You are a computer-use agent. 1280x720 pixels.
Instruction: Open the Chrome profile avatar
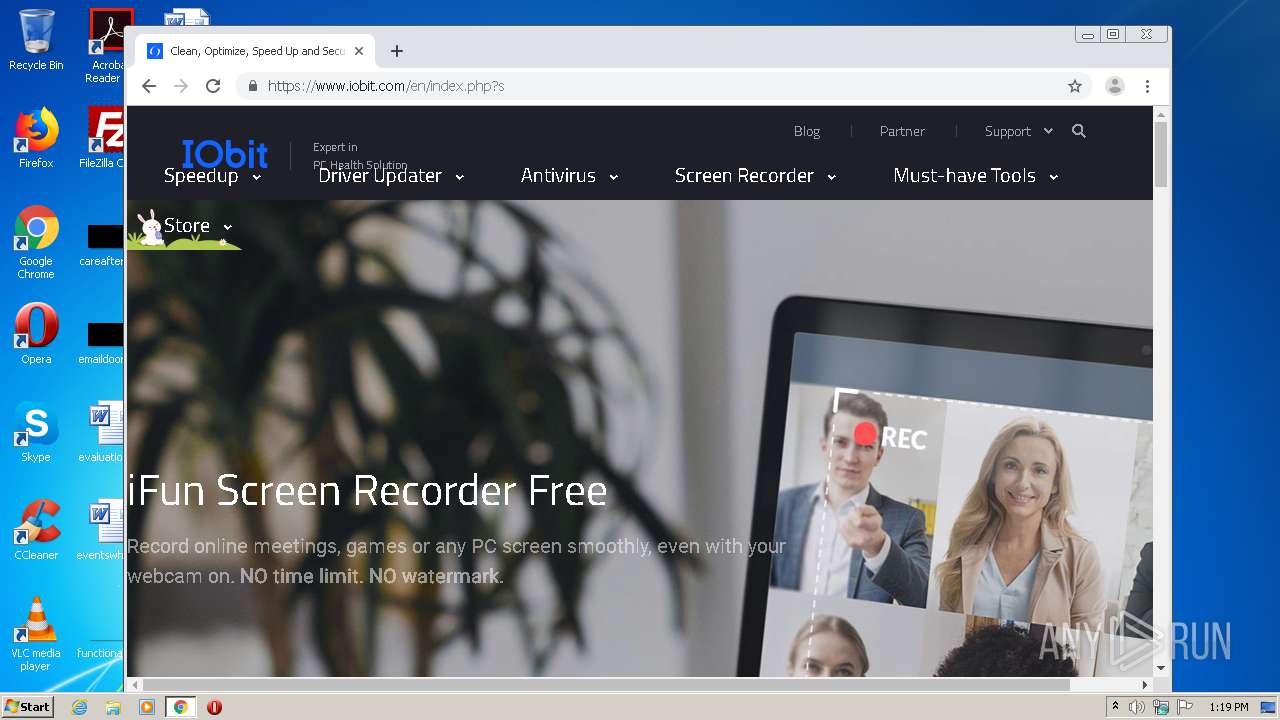(1115, 86)
